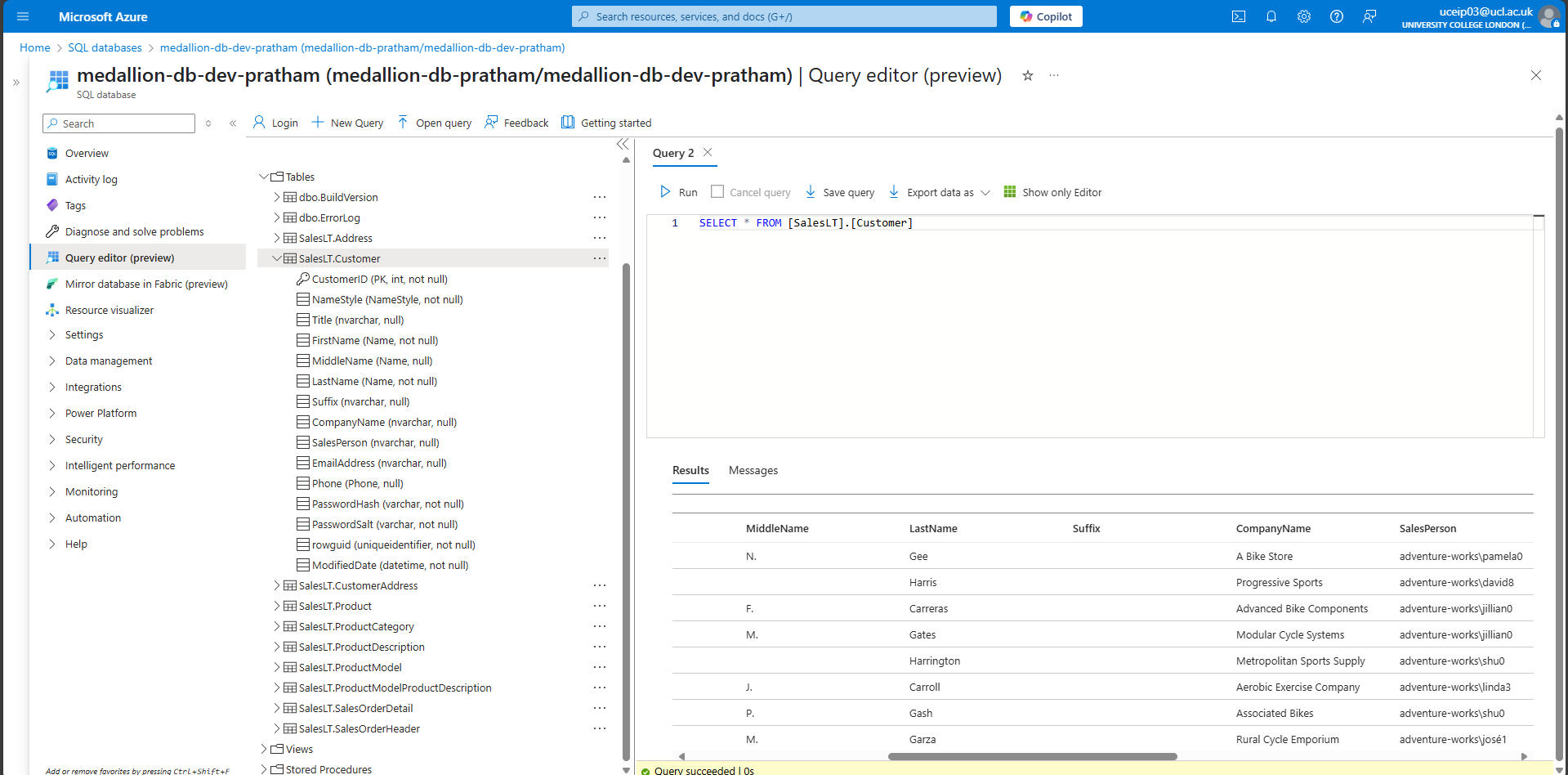Image resolution: width=1568 pixels, height=775 pixels.
Task: Open Cloud Shell from the top bar
Action: [x=1239, y=16]
